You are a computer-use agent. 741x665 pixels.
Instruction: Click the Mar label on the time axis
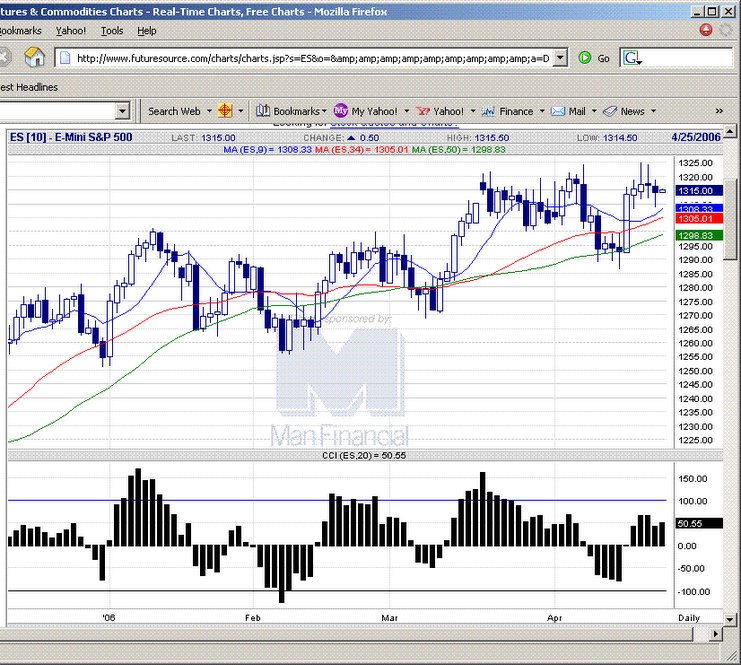click(389, 618)
